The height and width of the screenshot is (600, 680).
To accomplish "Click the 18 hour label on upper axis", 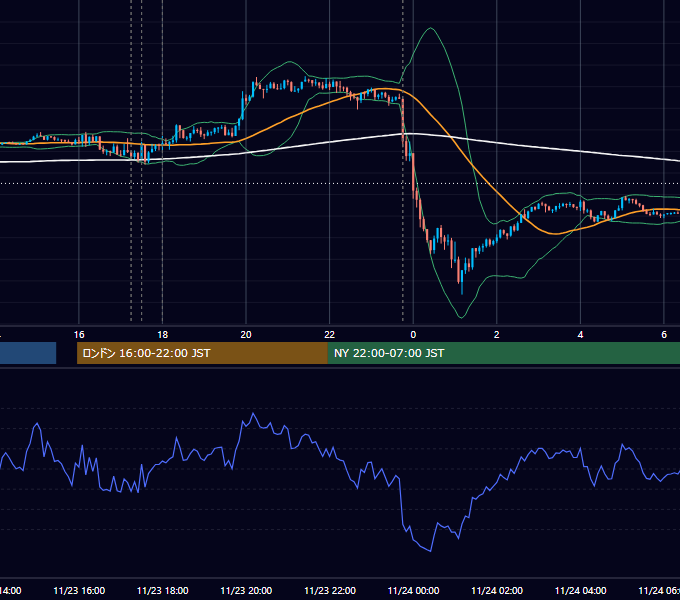I will click(x=163, y=335).
